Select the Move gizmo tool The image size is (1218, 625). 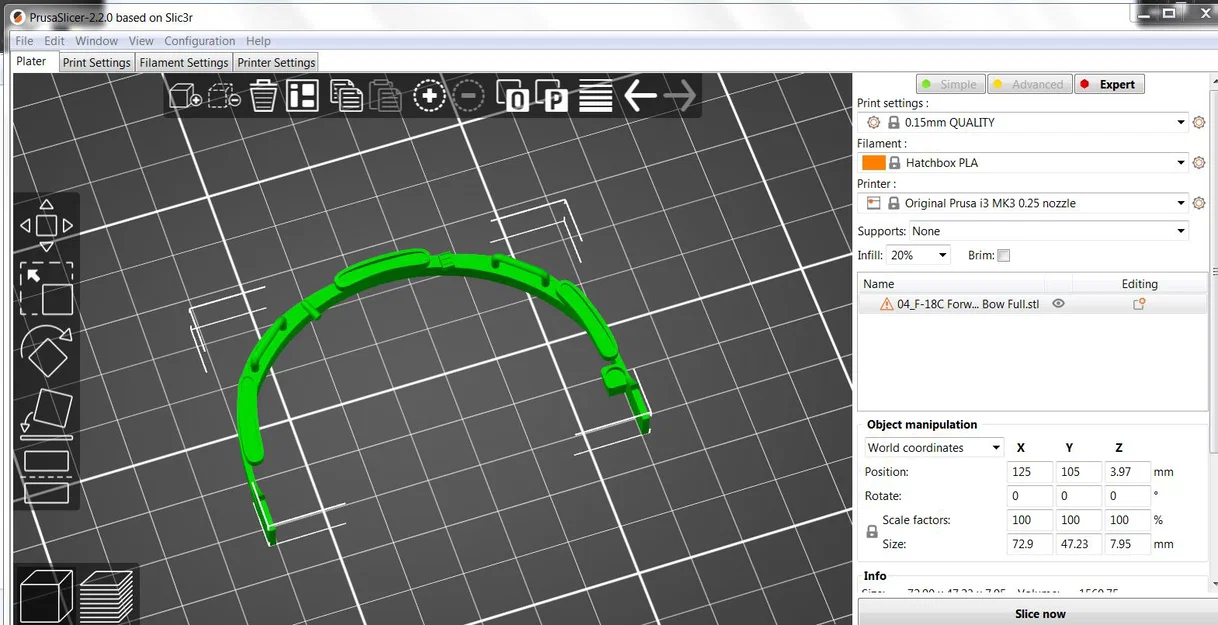click(47, 226)
